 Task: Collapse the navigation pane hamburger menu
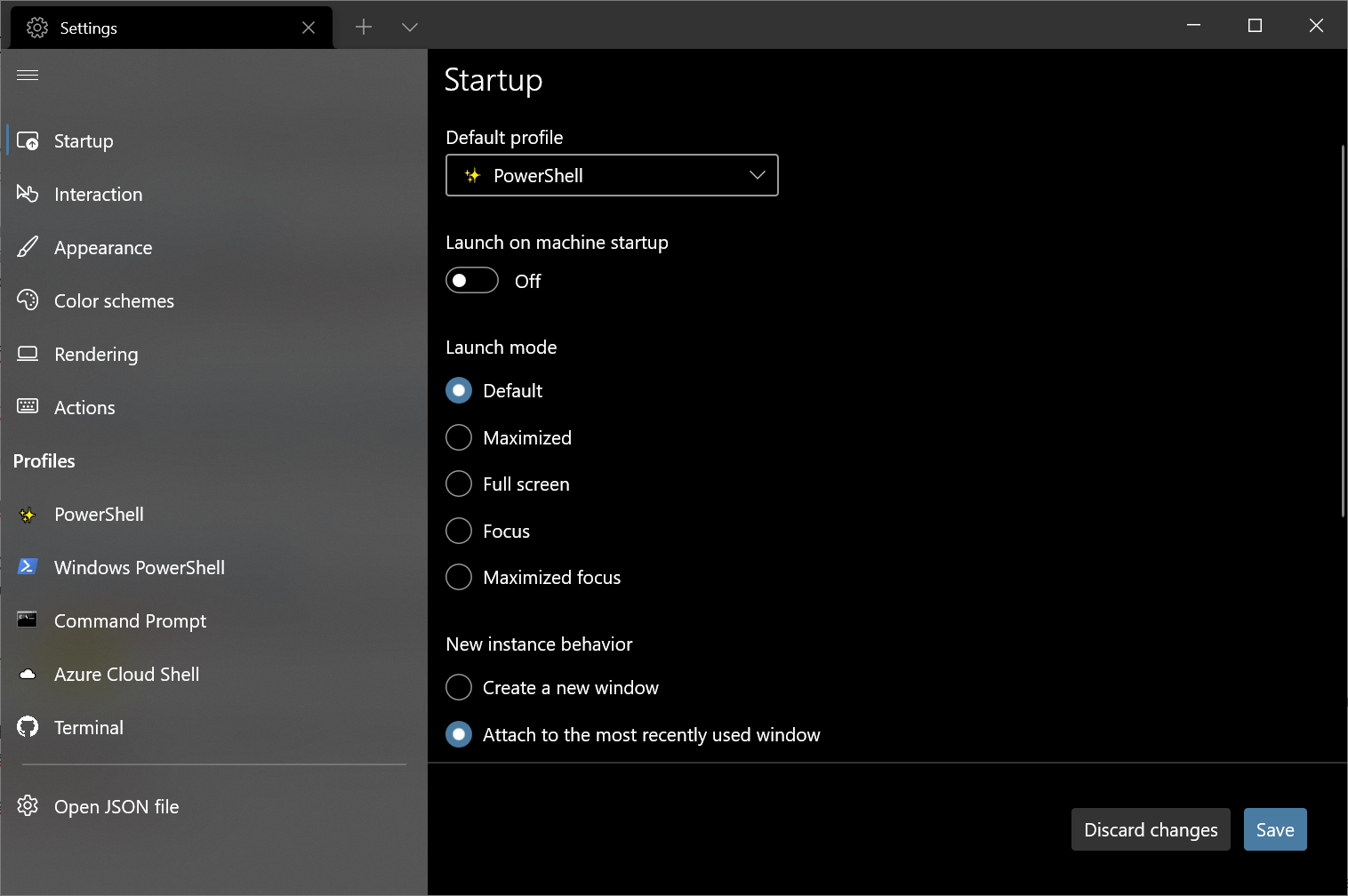pyautogui.click(x=27, y=75)
